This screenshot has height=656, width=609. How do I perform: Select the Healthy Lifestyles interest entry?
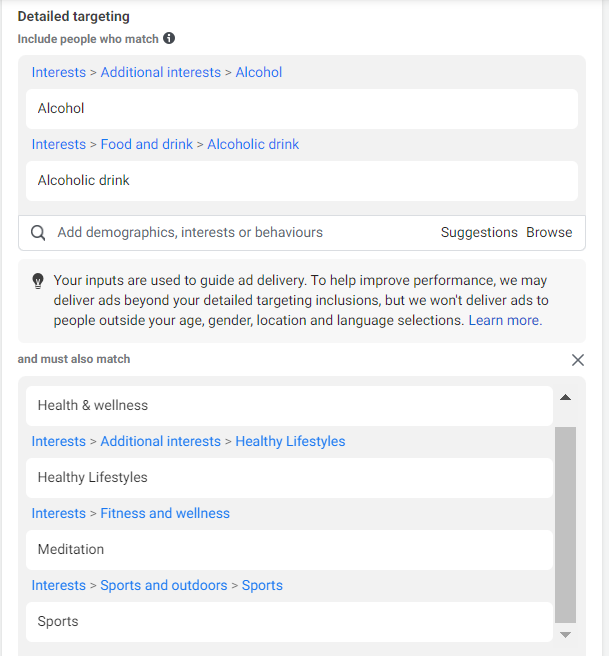tap(289, 478)
